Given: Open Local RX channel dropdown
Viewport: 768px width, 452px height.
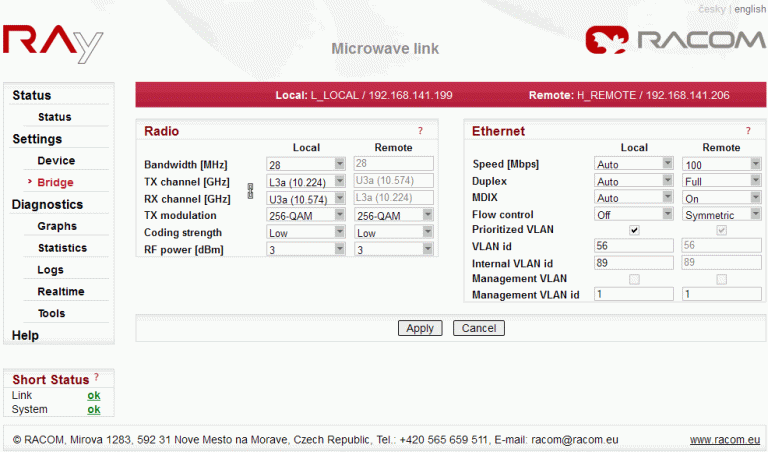Looking at the screenshot, I should (x=306, y=199).
